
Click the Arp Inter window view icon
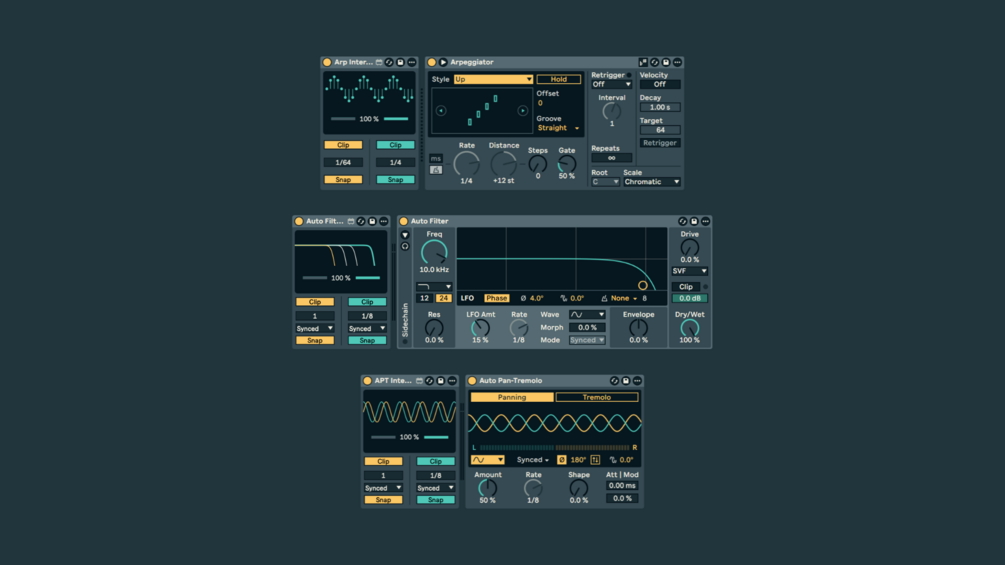tap(379, 62)
